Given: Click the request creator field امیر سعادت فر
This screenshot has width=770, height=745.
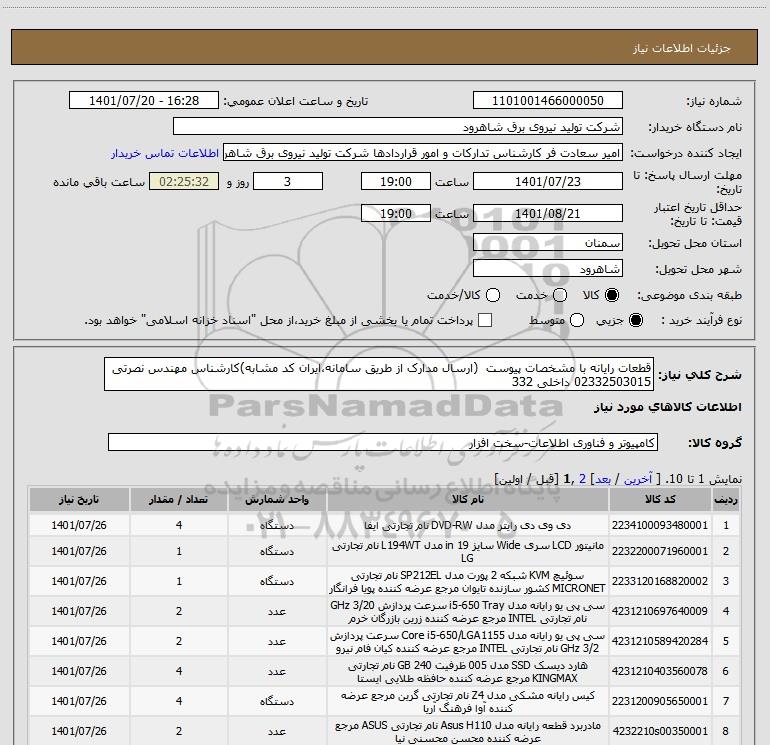Looking at the screenshot, I should pyautogui.click(x=423, y=153).
